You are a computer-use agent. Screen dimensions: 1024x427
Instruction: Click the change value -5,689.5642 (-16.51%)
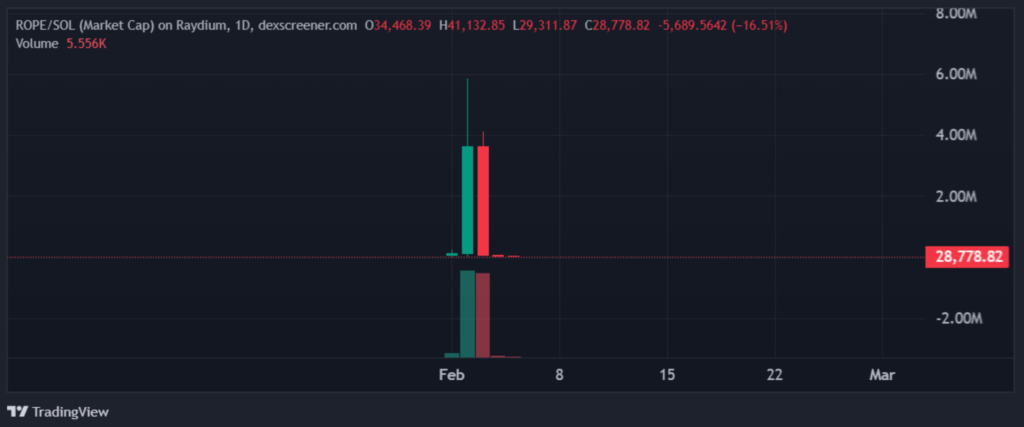(722, 25)
